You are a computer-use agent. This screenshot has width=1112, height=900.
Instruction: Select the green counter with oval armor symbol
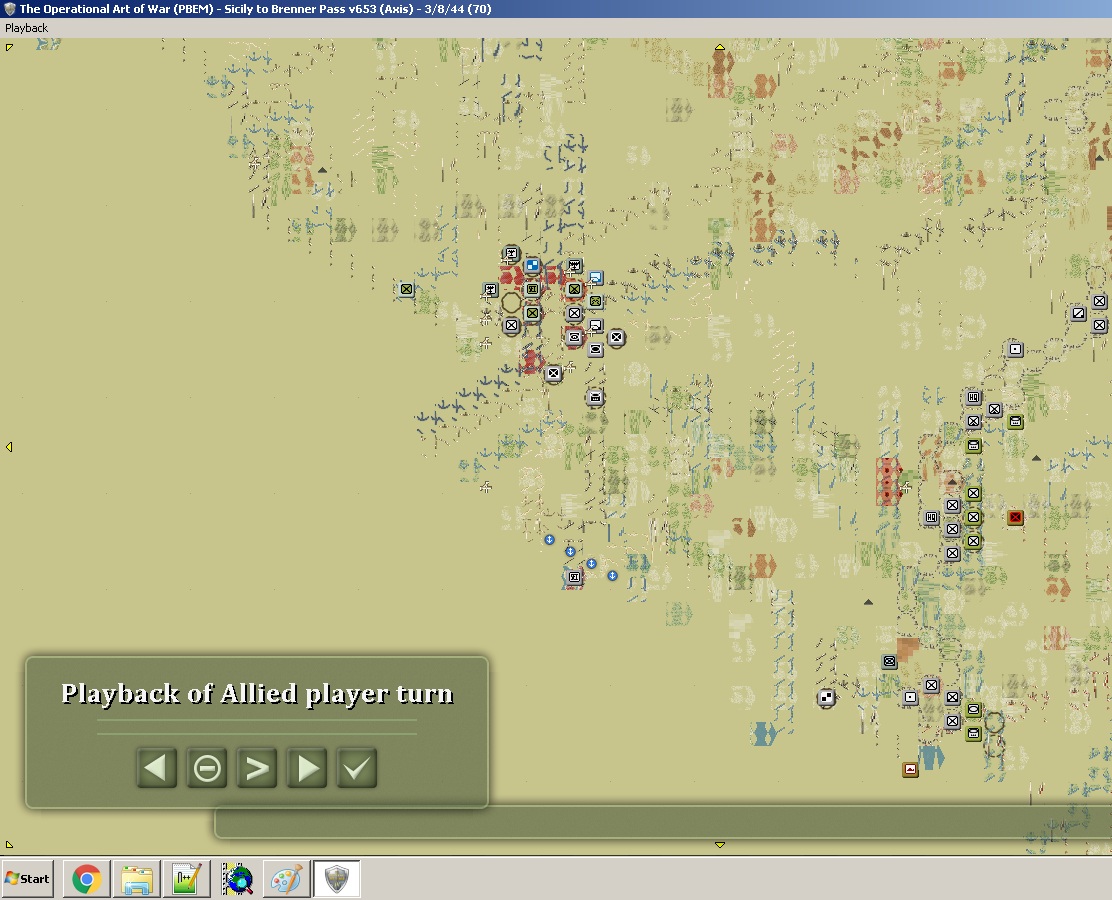974,709
